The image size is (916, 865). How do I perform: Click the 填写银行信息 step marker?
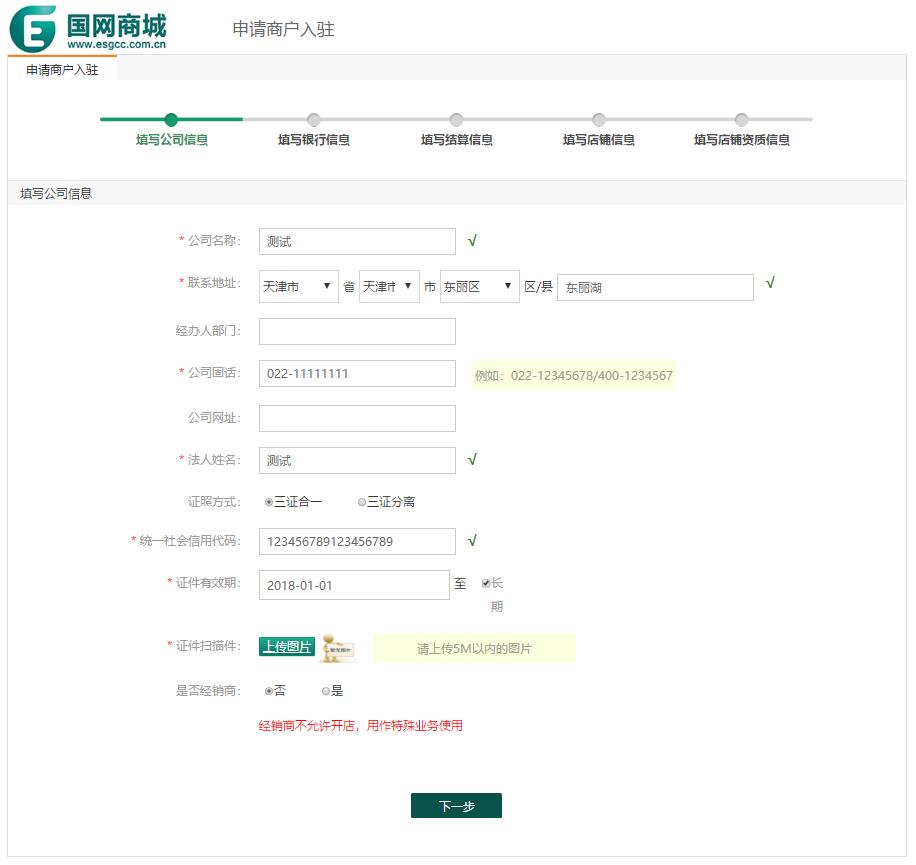click(x=314, y=120)
